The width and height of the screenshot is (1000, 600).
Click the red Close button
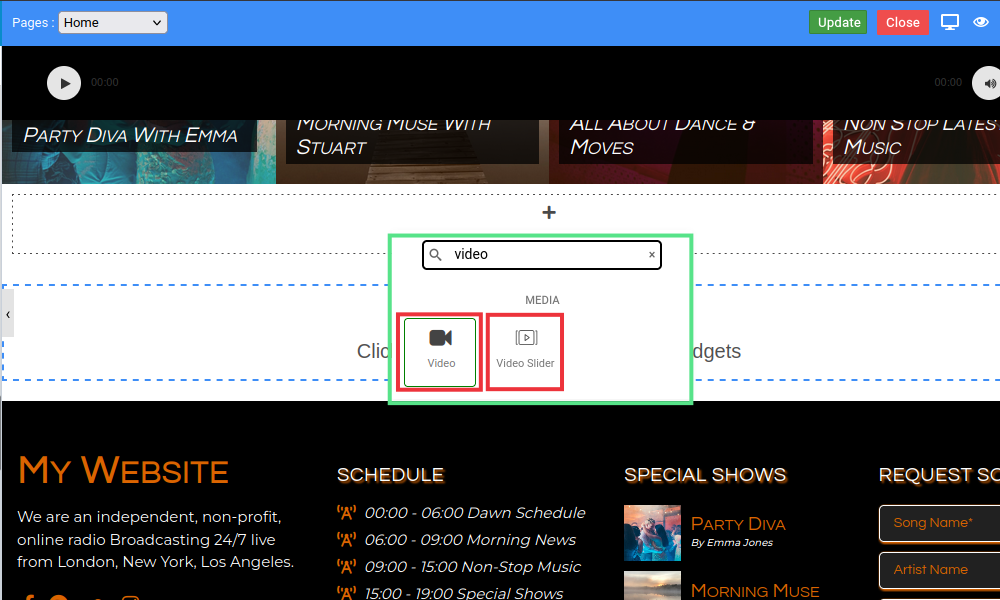click(x=902, y=22)
